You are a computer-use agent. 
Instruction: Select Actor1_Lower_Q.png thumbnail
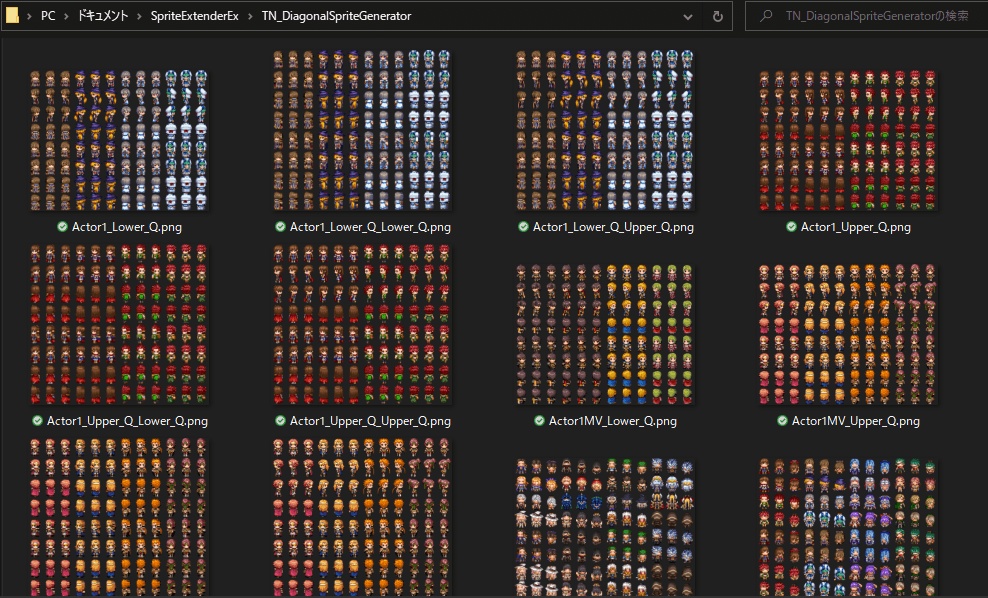point(119,140)
